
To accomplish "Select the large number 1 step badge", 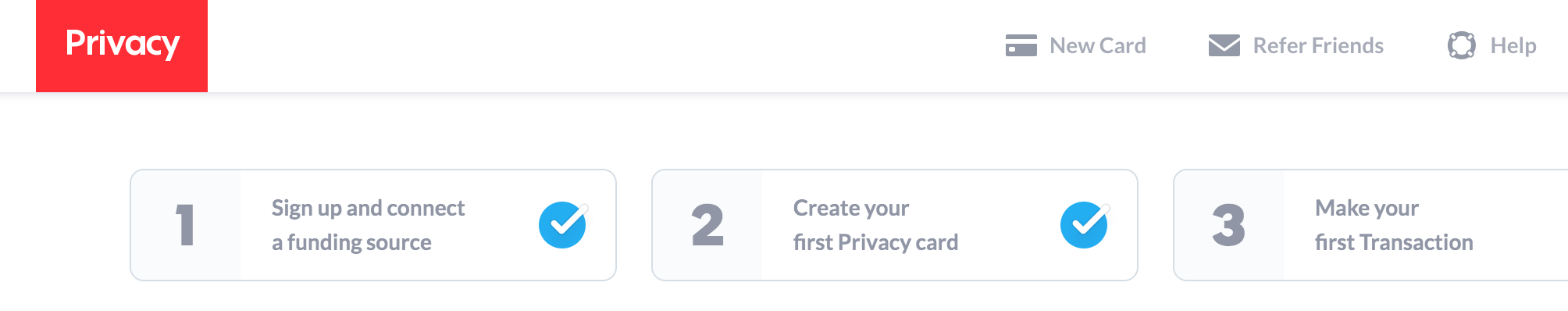I will pos(185,225).
